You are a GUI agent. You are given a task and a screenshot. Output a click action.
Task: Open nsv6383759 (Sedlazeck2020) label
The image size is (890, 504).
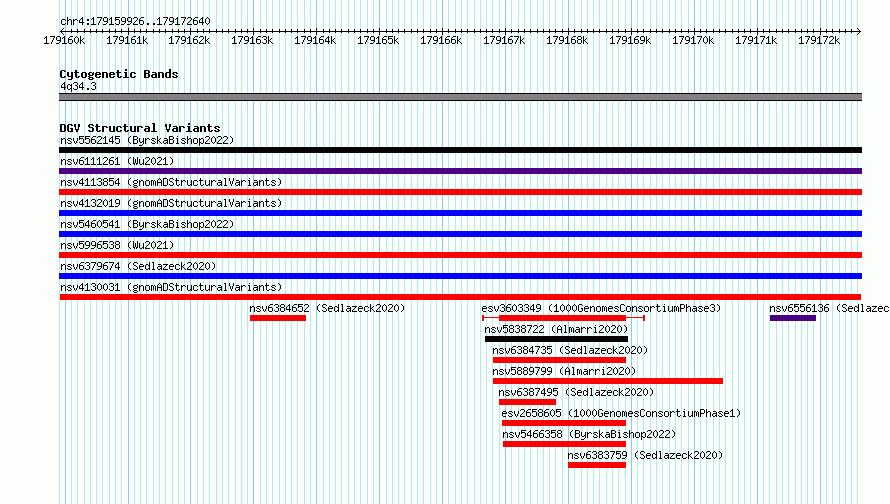click(645, 455)
